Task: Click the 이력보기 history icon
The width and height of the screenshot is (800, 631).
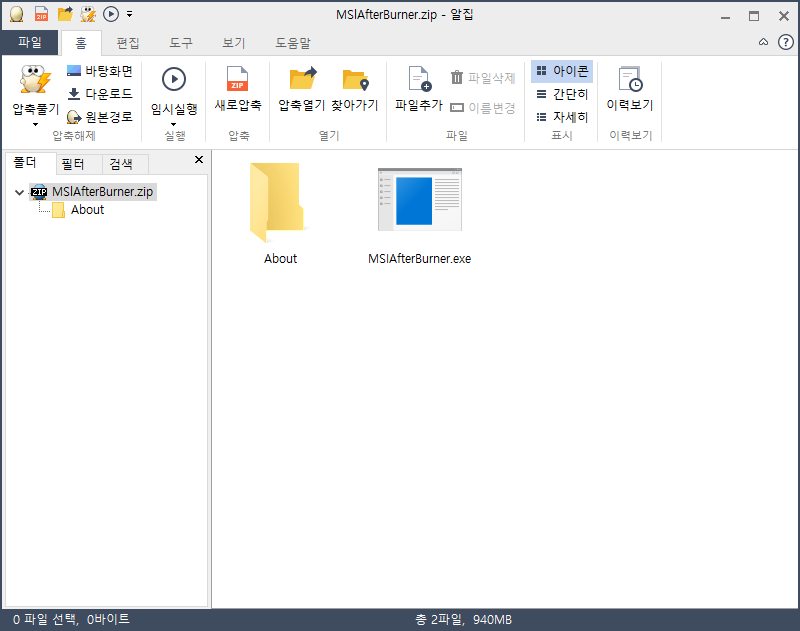Action: pyautogui.click(x=630, y=79)
